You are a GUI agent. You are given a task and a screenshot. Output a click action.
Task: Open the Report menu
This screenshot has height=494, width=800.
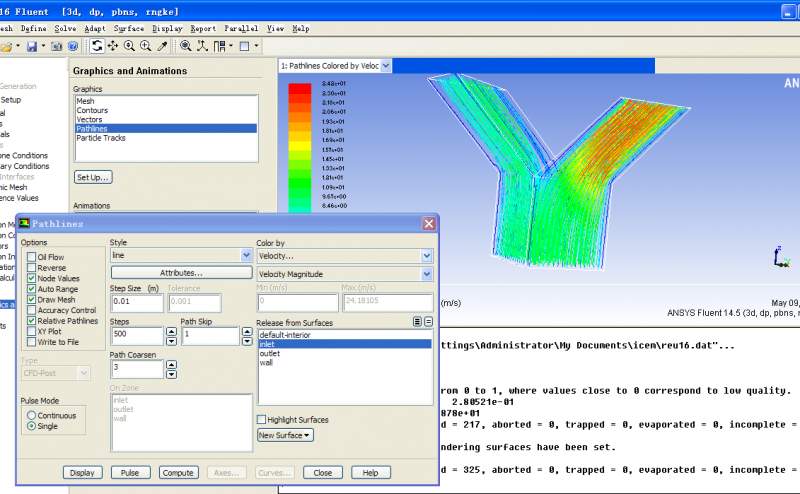point(203,29)
